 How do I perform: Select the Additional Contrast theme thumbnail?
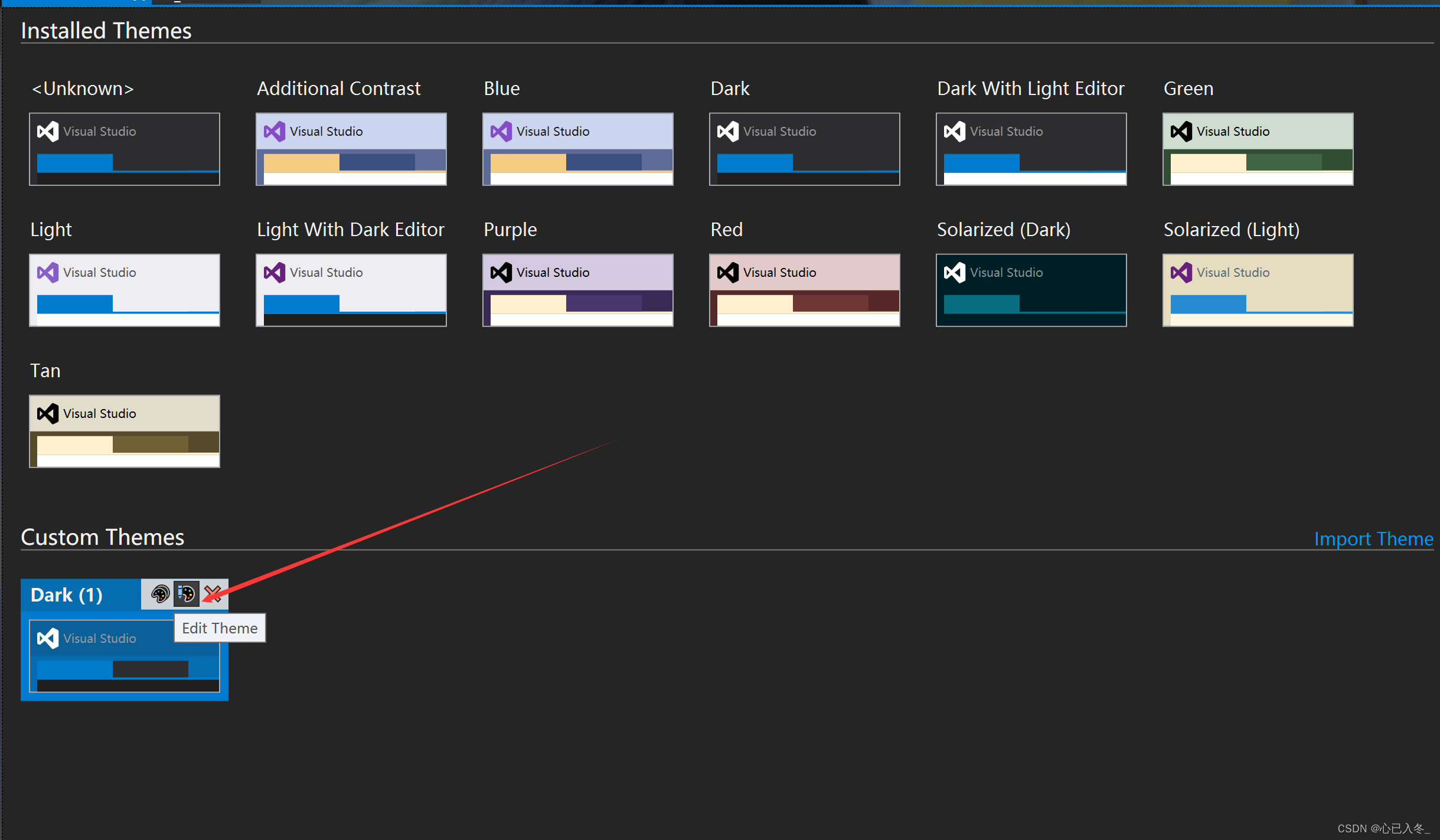click(x=351, y=149)
